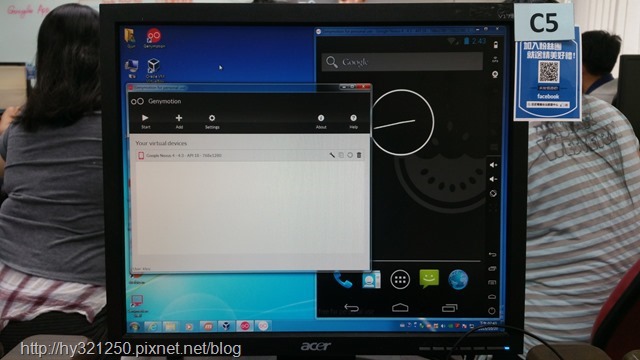
Task: Reset the Nexus 4 device to factory state
Action: (x=350, y=155)
